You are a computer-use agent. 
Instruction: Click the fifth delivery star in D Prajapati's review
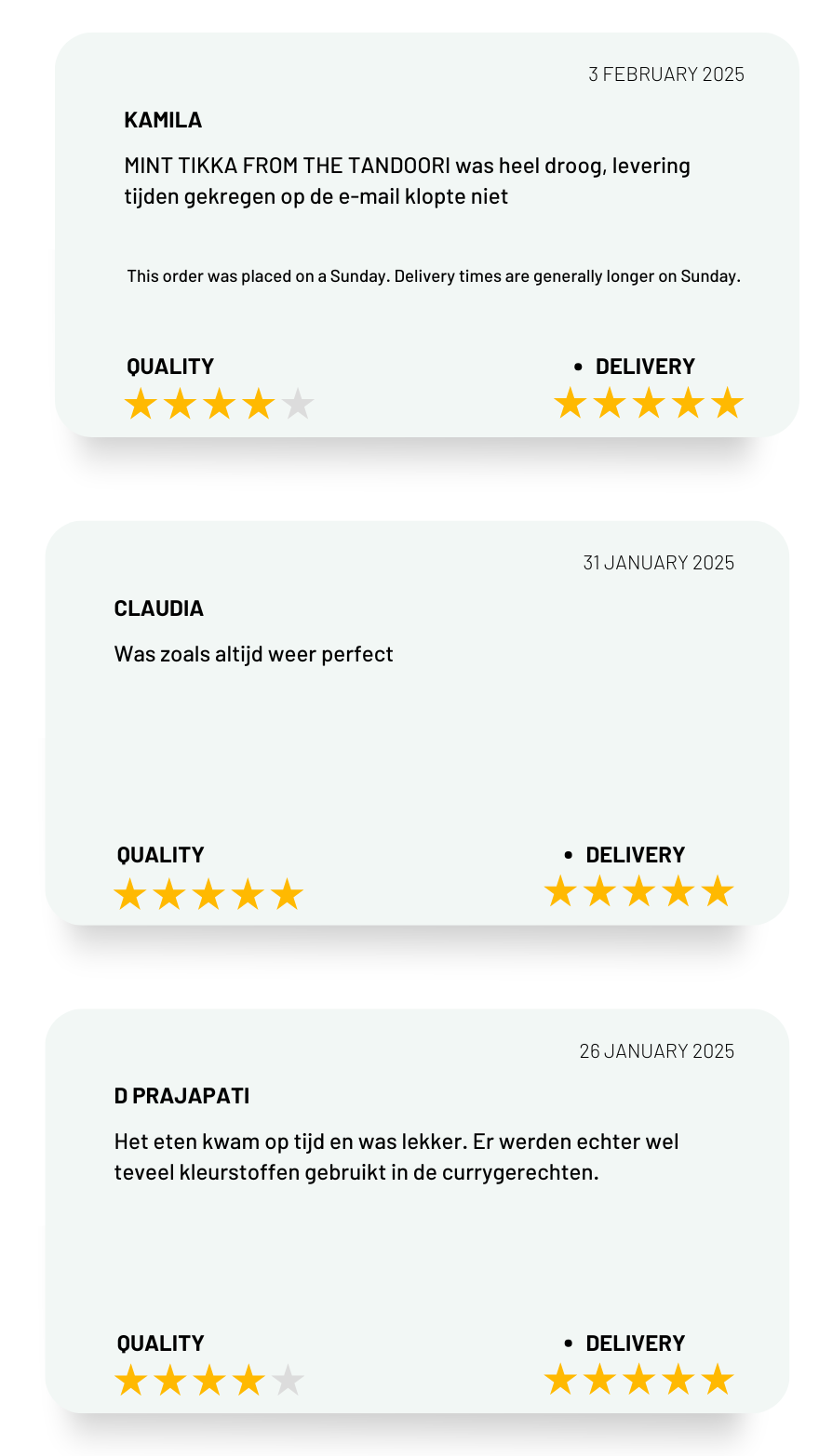tap(718, 1380)
